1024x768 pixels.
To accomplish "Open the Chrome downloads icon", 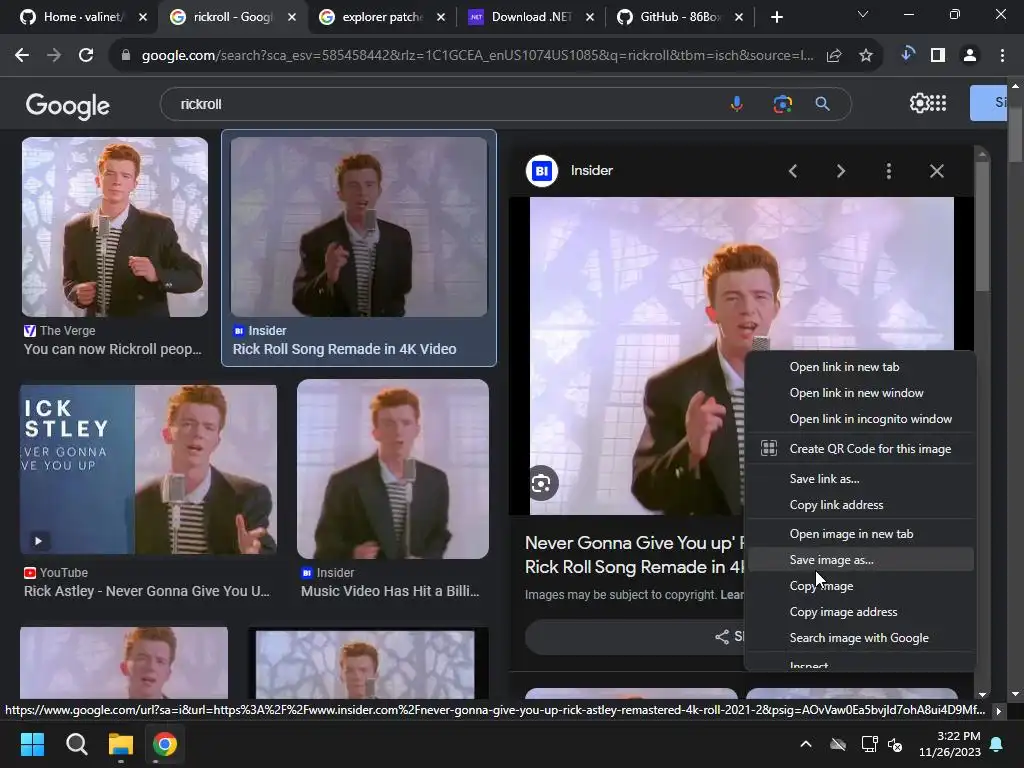I will coord(906,55).
